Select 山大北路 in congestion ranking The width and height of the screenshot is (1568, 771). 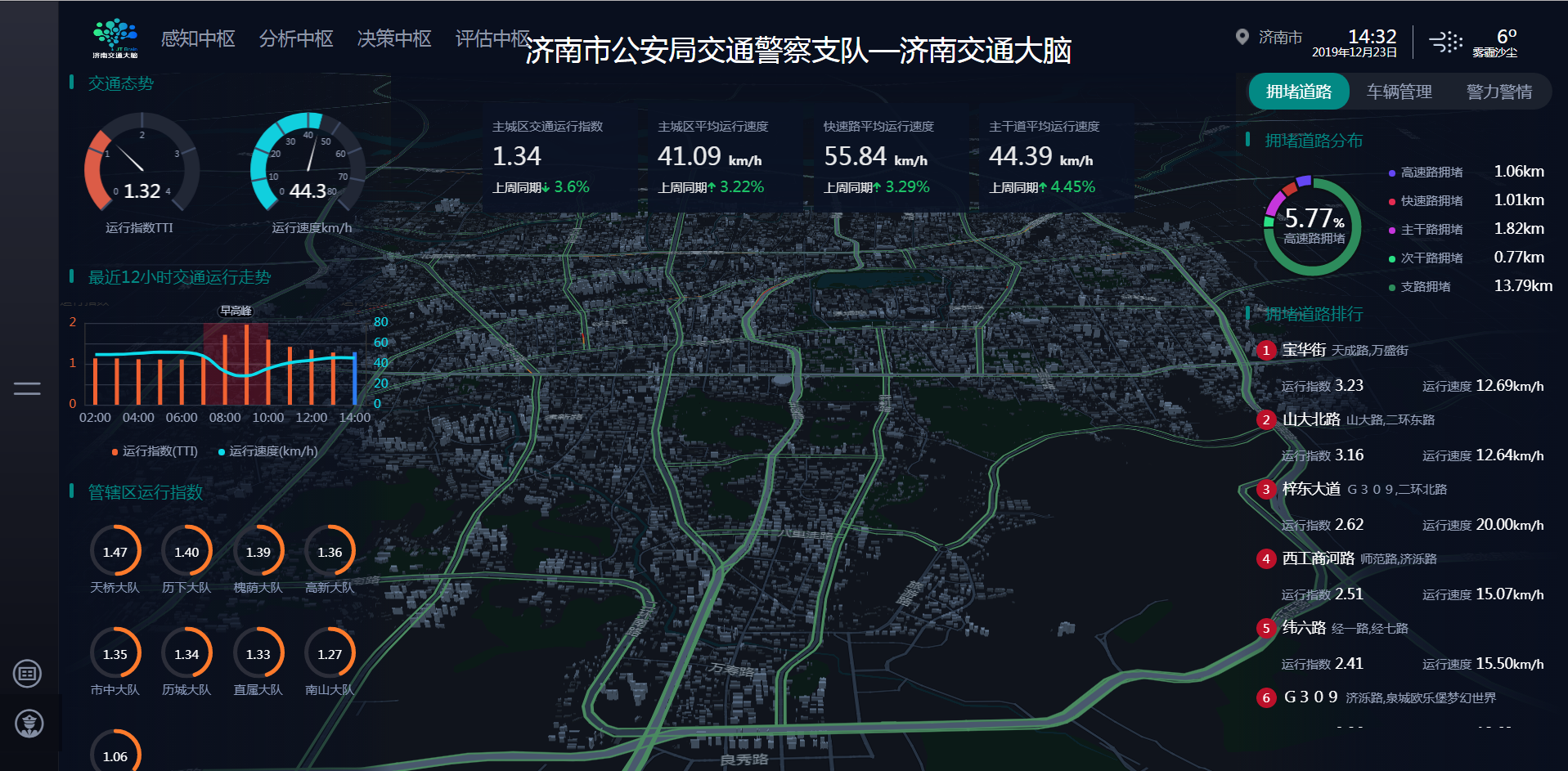[1311, 419]
